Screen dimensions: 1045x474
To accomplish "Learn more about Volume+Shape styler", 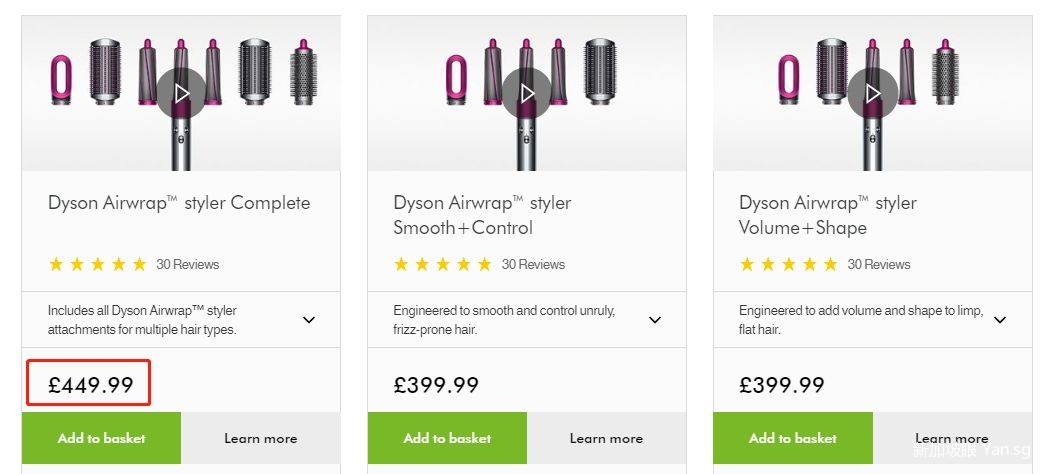I will click(951, 438).
